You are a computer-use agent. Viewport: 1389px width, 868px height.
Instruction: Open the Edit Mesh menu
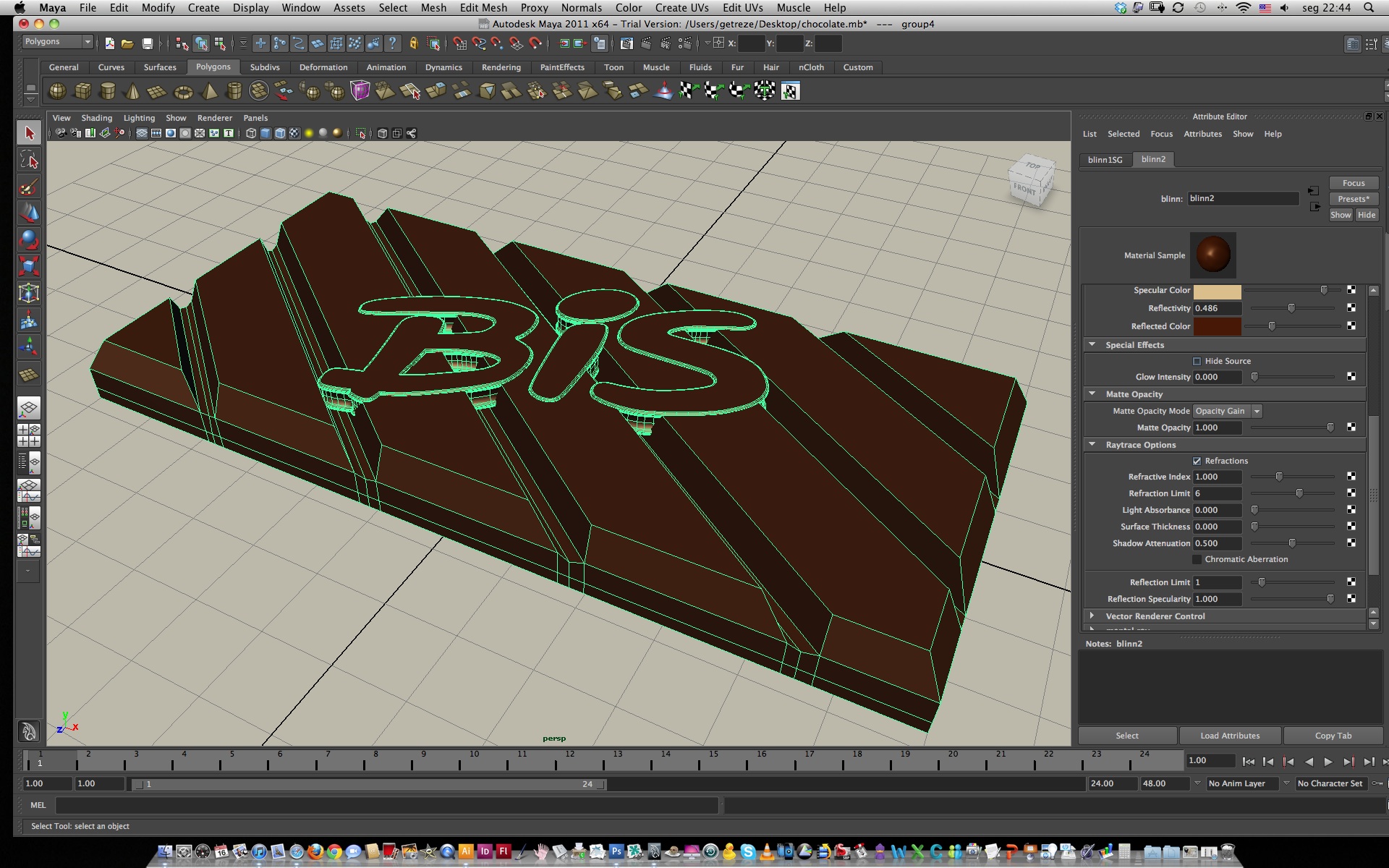click(x=483, y=8)
